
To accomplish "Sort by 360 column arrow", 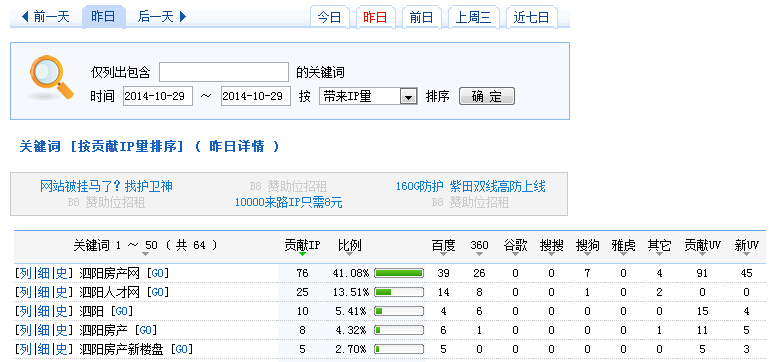I will (479, 254).
